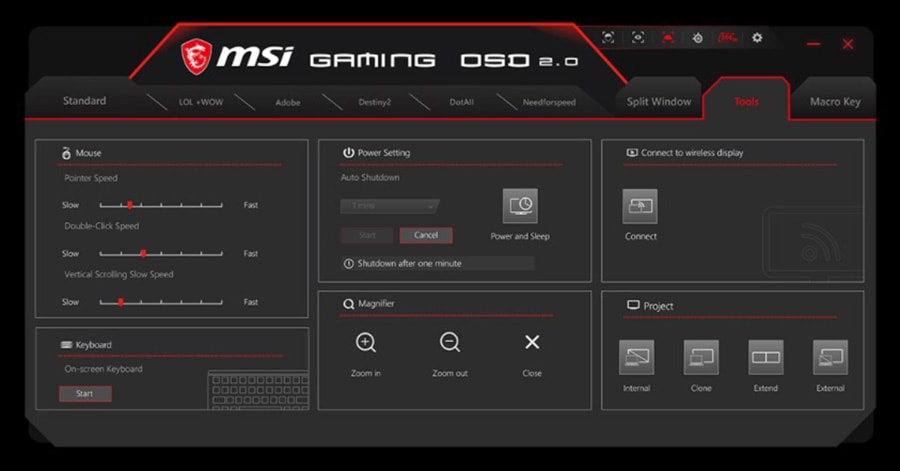
Task: Click the magnifier Zoom out icon
Action: coord(450,342)
